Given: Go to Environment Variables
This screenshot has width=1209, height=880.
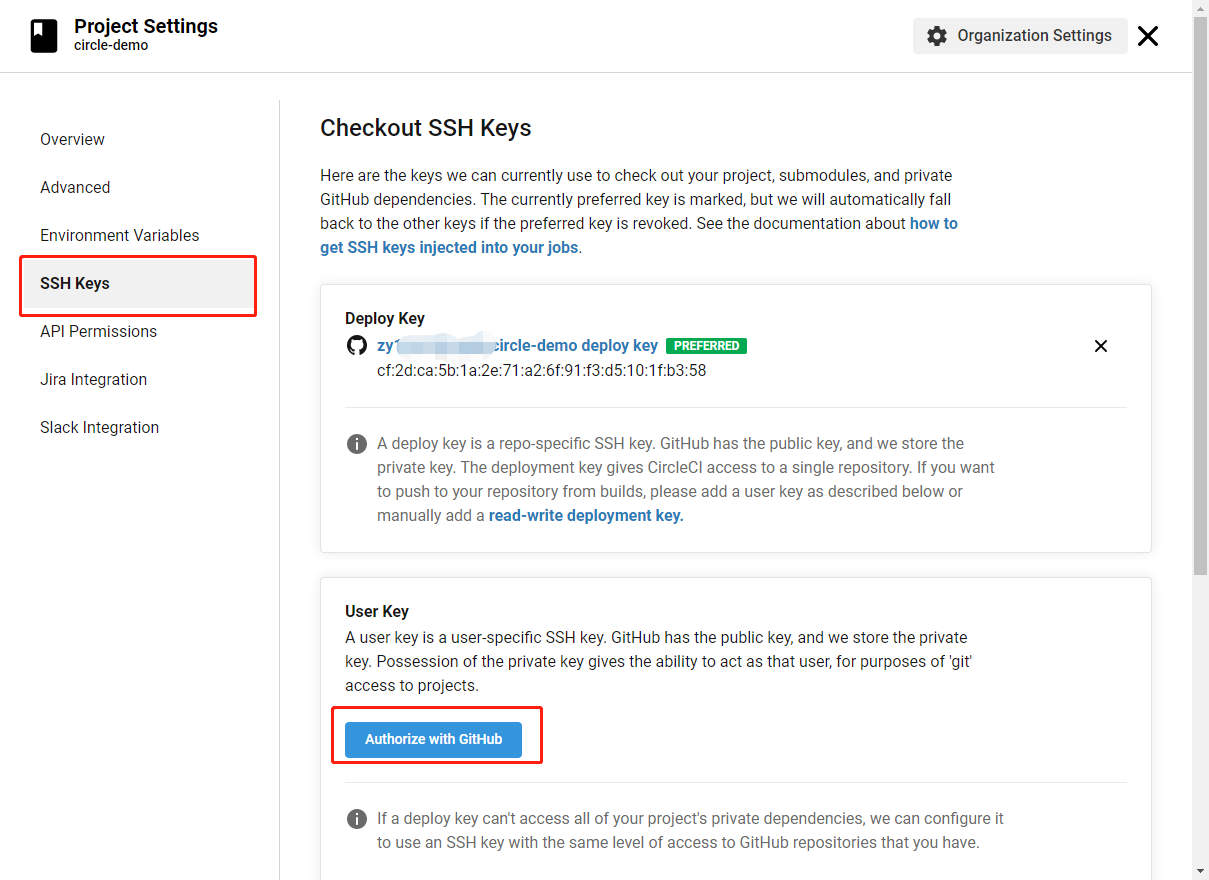Looking at the screenshot, I should pos(120,235).
